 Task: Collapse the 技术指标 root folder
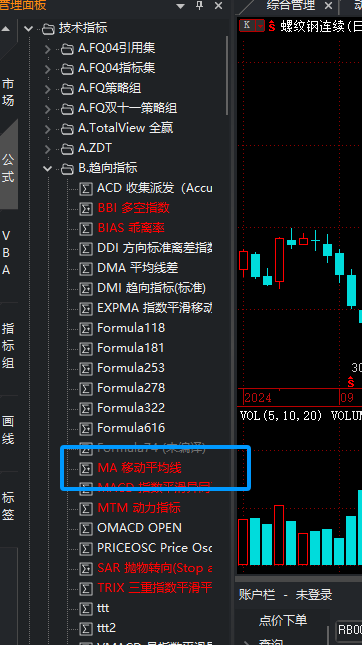[28, 28]
